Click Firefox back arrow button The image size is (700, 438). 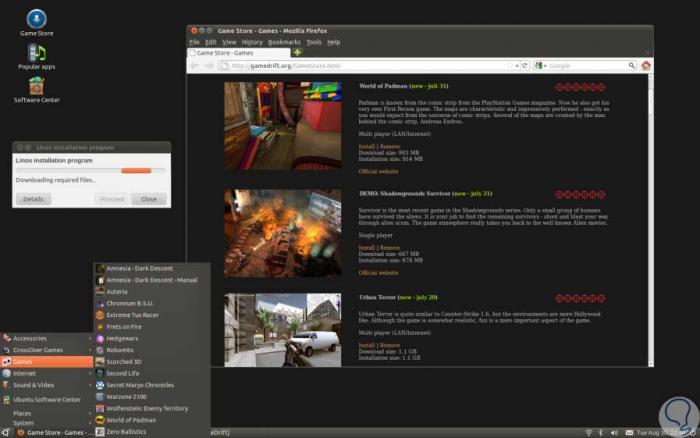(x=195, y=66)
